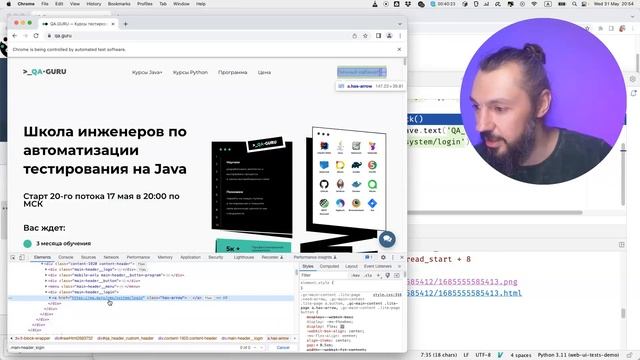Close the QA.GURU browser tab
This screenshot has width=640, height=360.
(x=113, y=24)
